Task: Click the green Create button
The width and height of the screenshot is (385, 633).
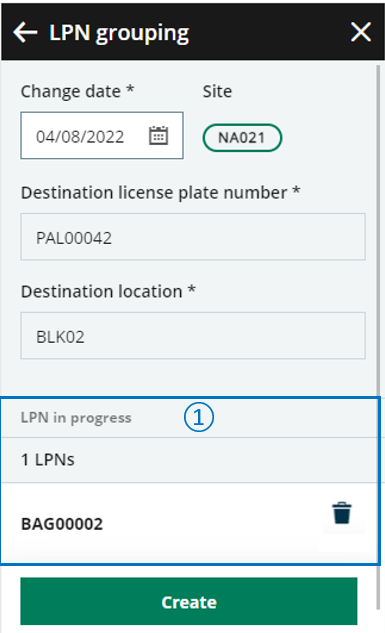Action: tap(189, 602)
